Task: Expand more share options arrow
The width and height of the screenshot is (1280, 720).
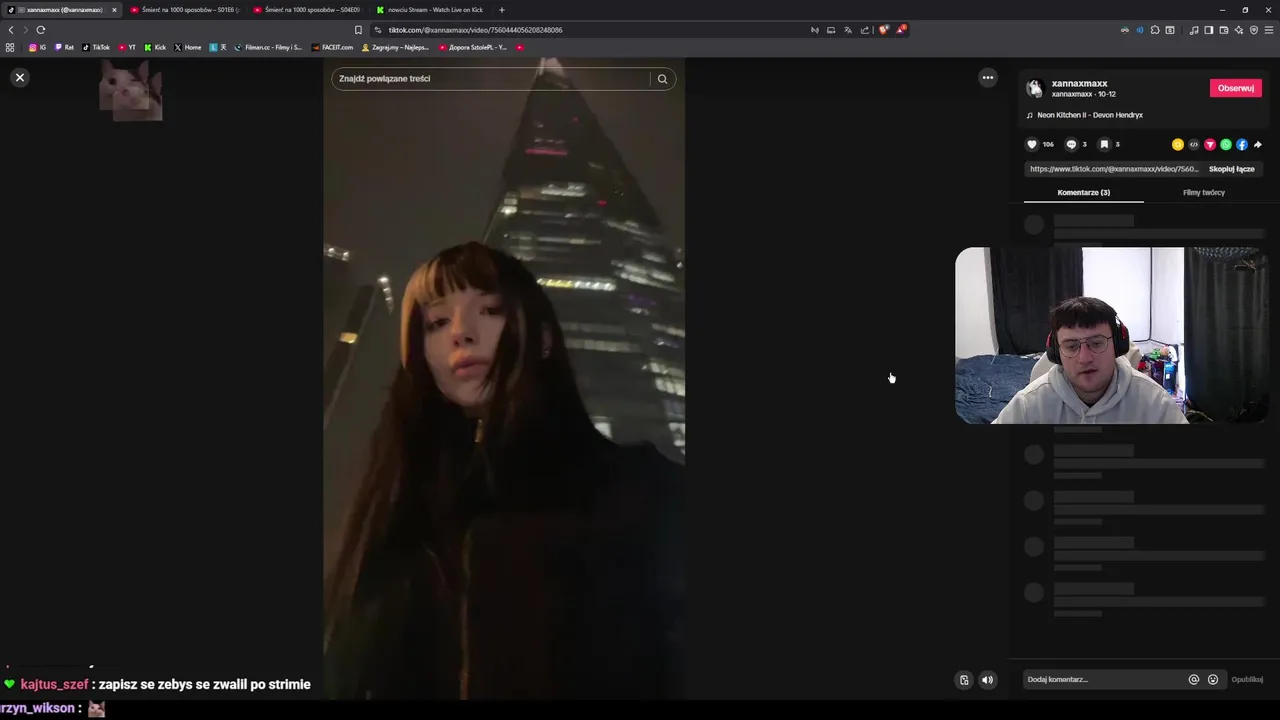Action: [1257, 144]
